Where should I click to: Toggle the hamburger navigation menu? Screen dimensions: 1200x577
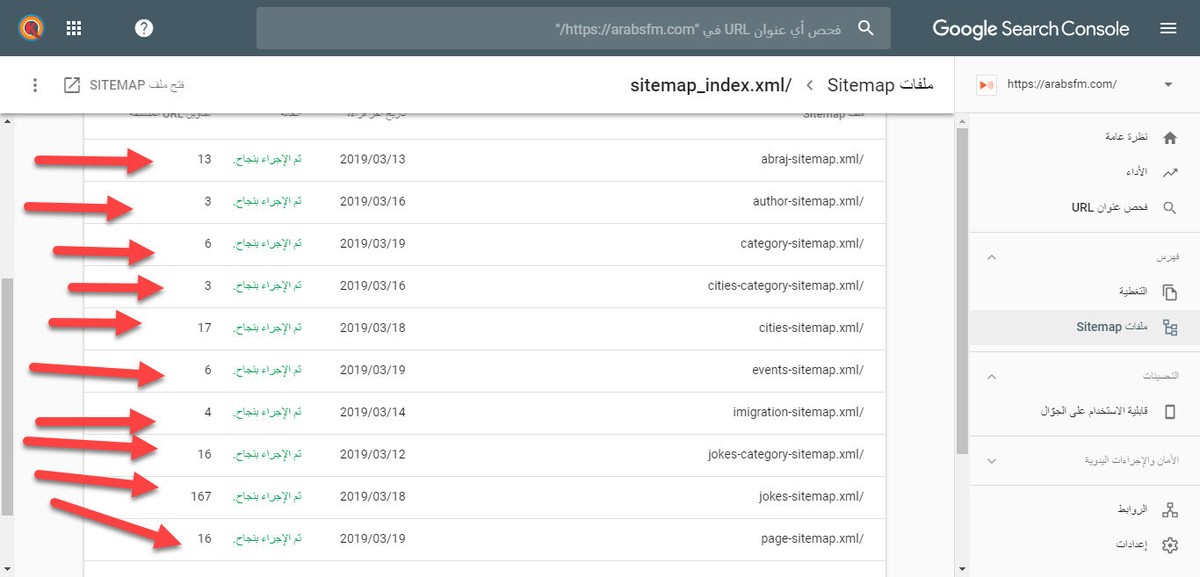1168,29
